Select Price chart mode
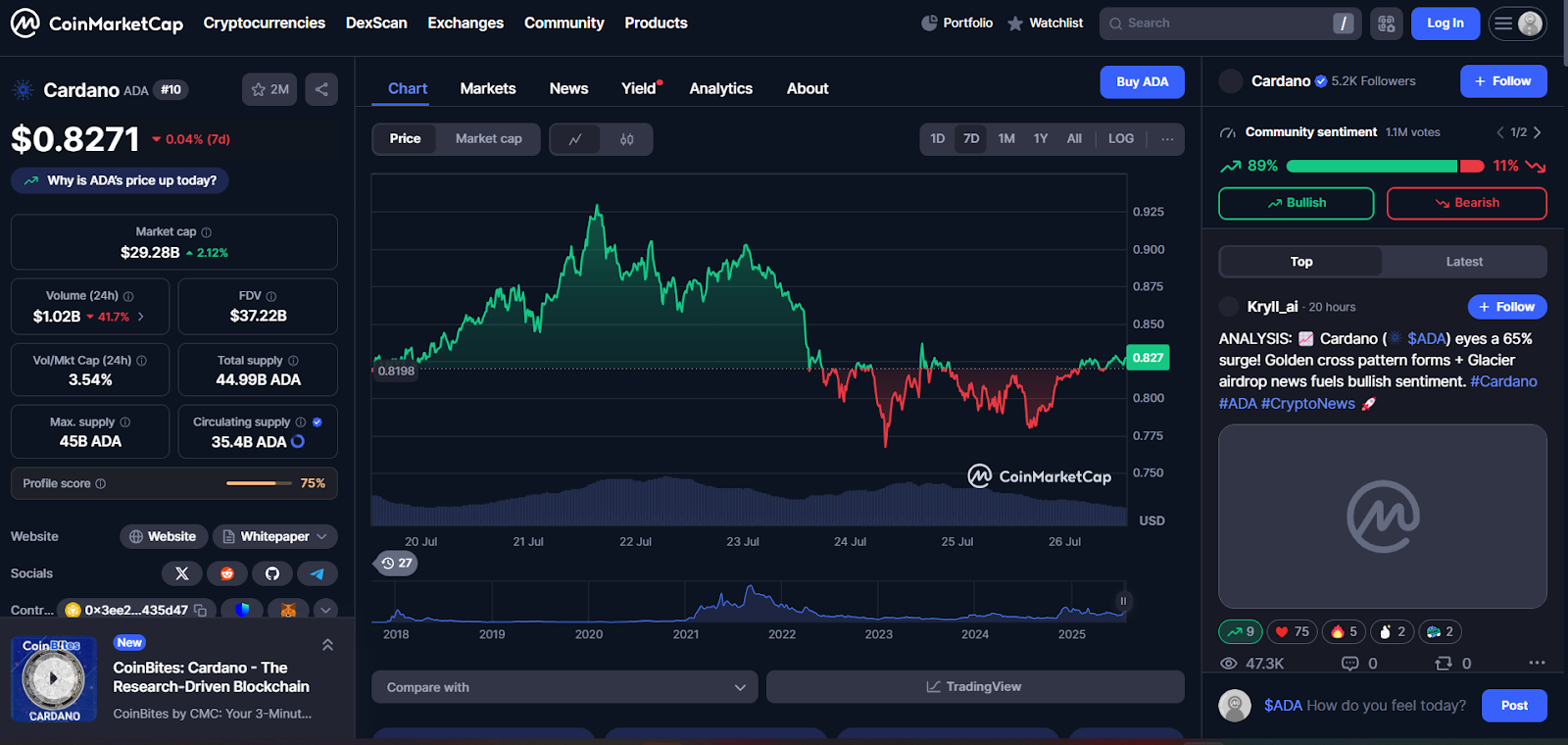 click(405, 139)
